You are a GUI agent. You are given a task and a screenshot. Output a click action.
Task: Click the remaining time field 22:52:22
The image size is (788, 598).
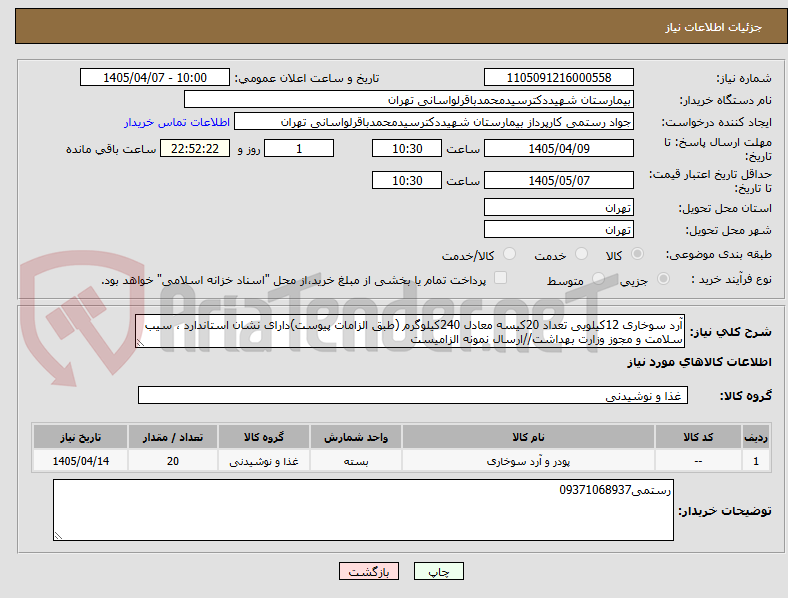coord(195,149)
